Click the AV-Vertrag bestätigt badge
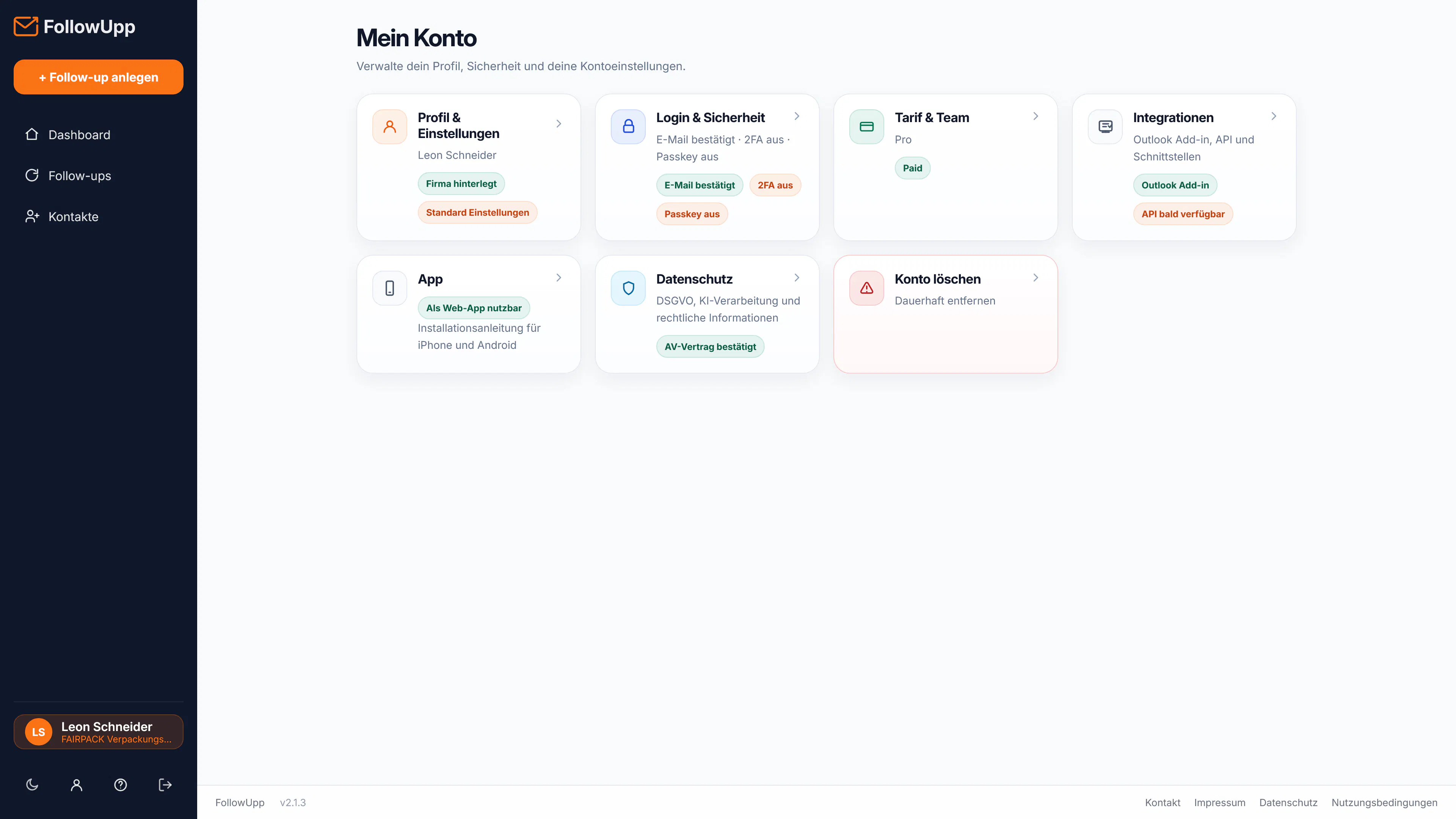 [x=710, y=347]
